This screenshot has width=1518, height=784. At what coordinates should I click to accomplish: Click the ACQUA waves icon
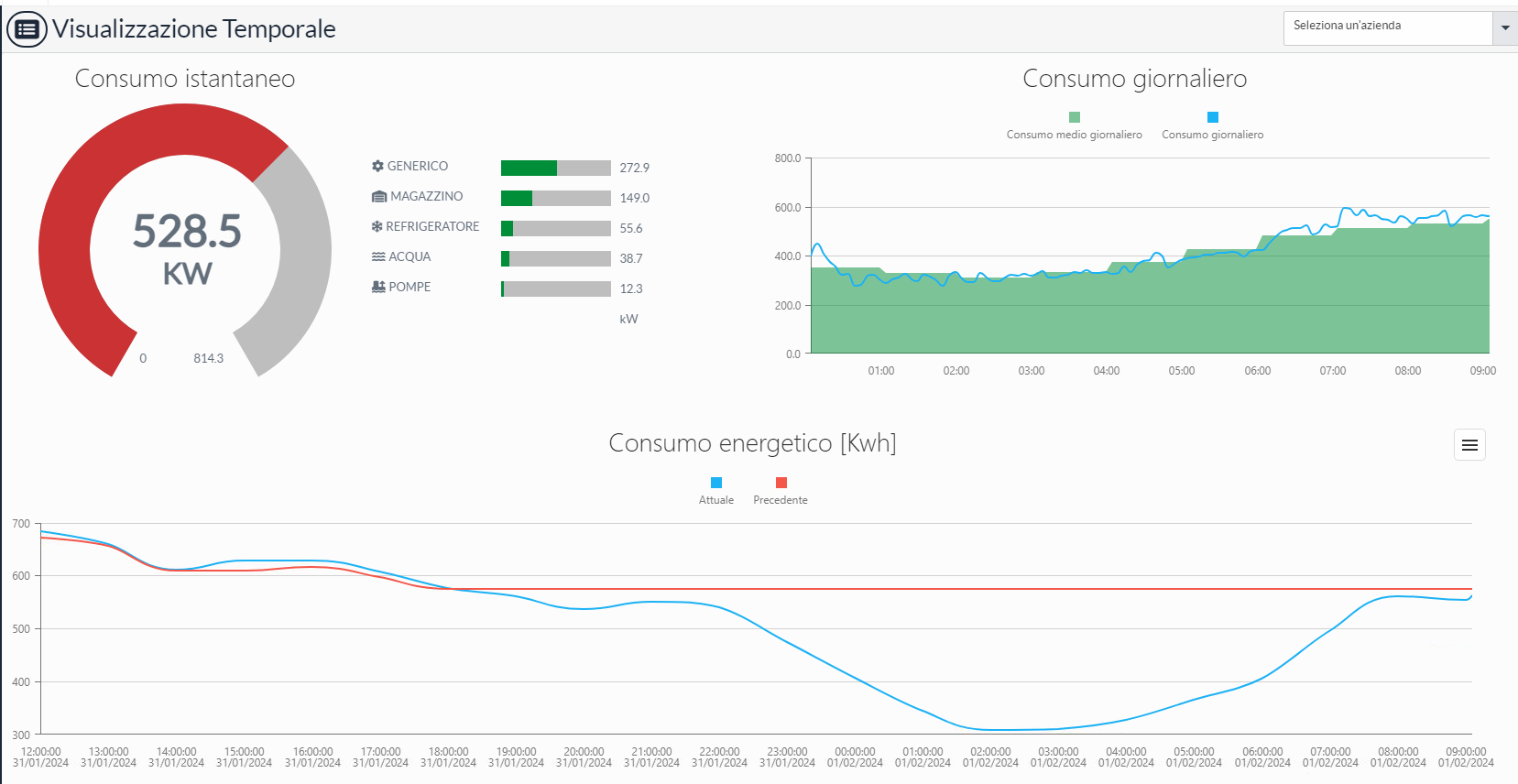pyautogui.click(x=378, y=256)
